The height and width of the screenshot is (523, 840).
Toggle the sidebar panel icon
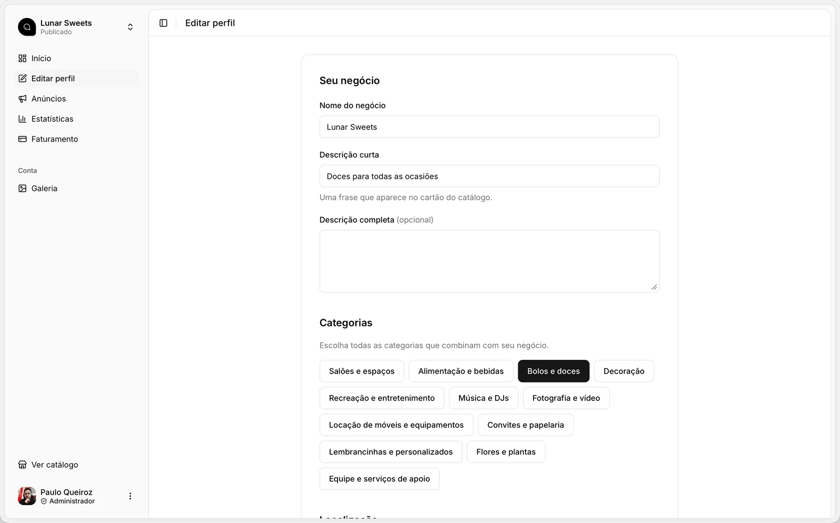coord(163,23)
